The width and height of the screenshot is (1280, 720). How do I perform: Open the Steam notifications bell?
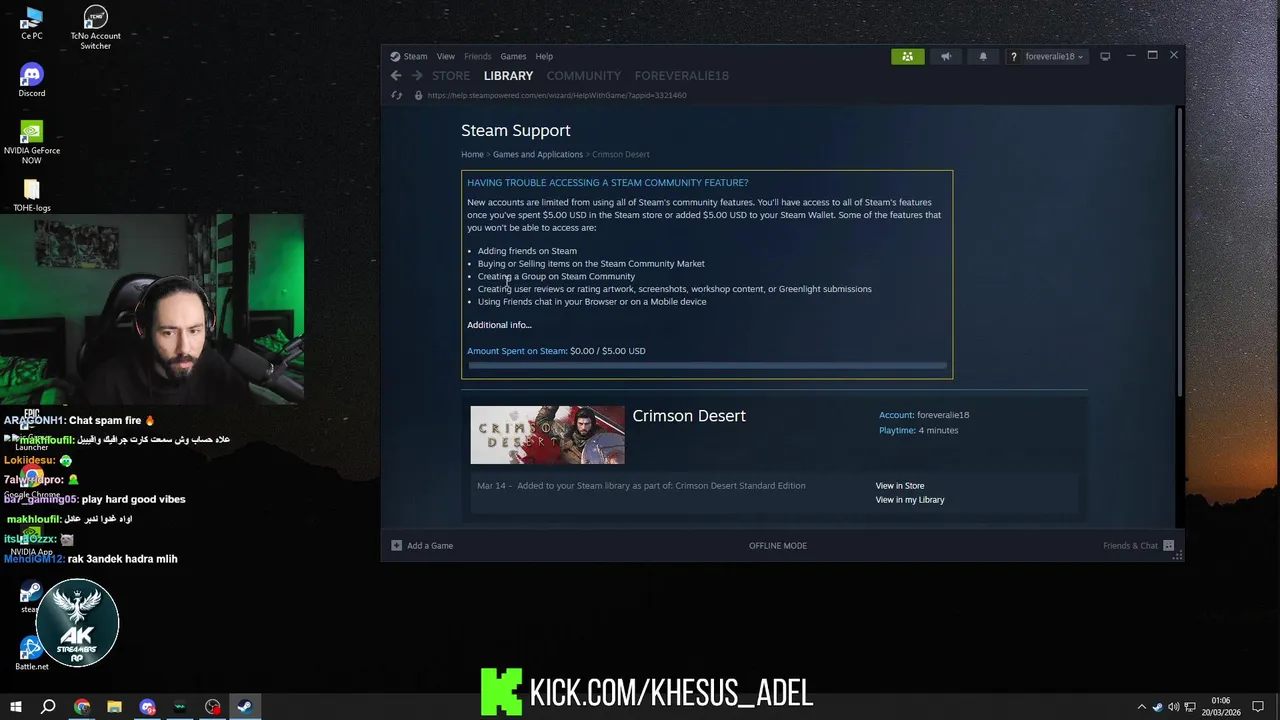[x=983, y=56]
